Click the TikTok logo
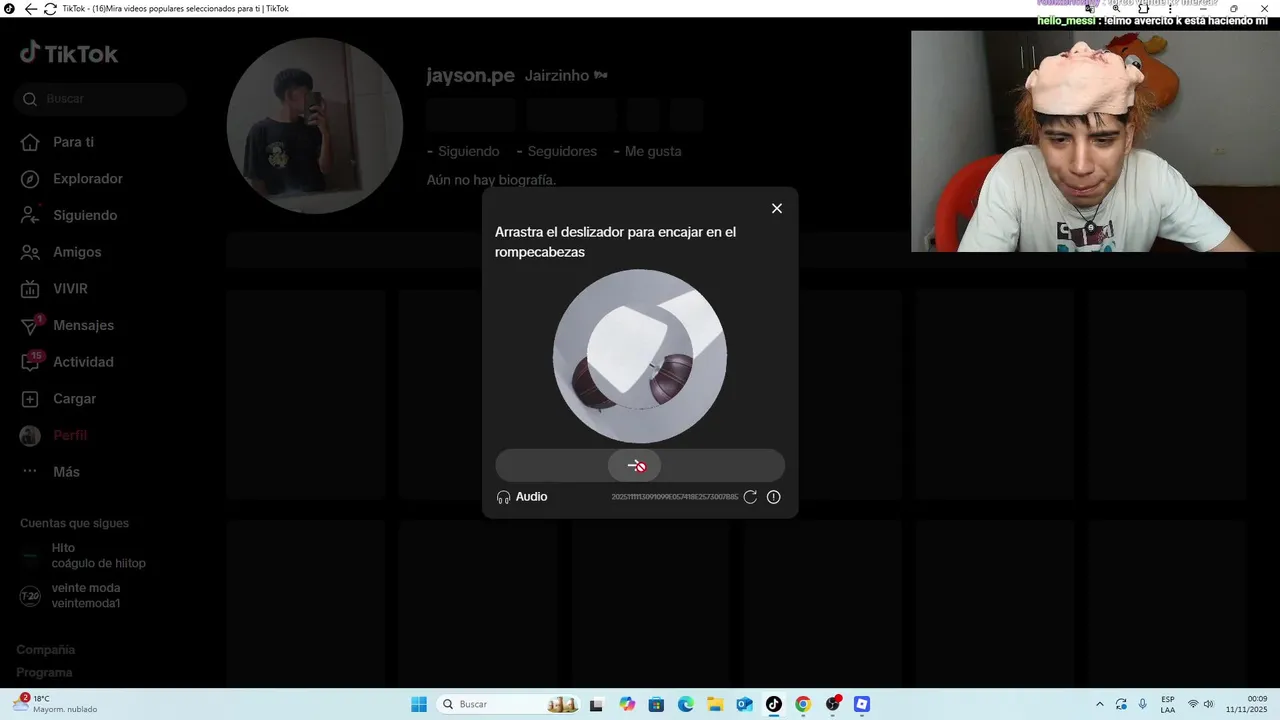This screenshot has width=1280, height=720. pos(69,53)
